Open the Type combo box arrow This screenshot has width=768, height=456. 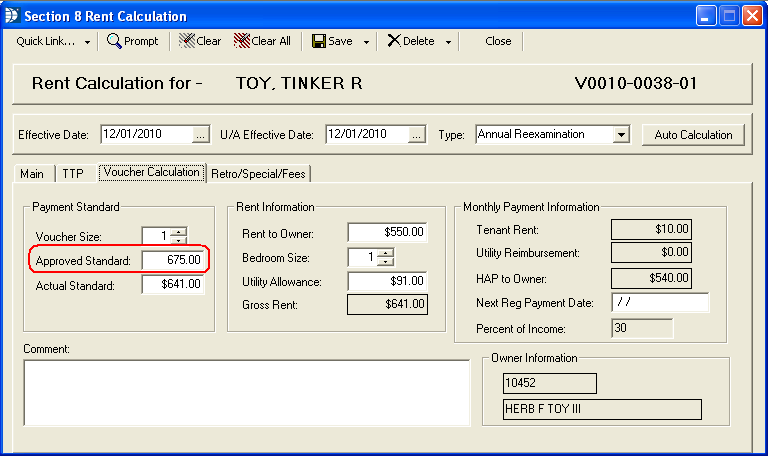621,134
